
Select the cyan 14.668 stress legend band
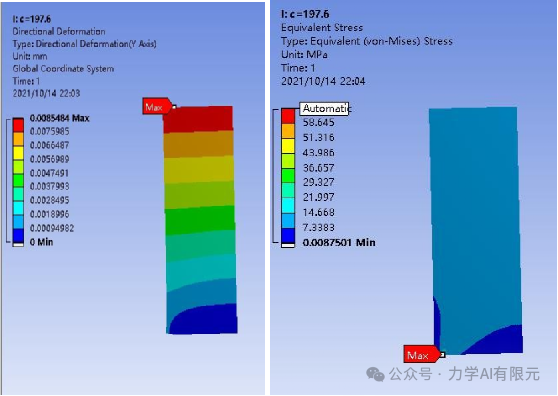click(288, 206)
